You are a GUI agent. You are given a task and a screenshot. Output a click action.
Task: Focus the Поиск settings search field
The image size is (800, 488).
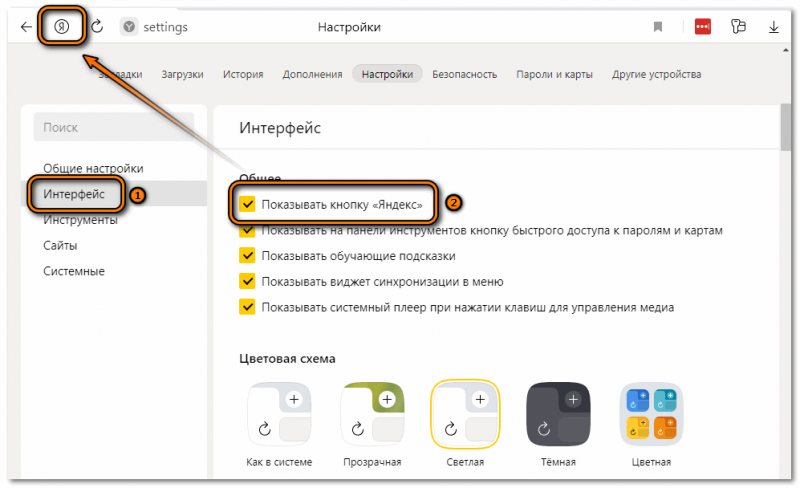114,127
